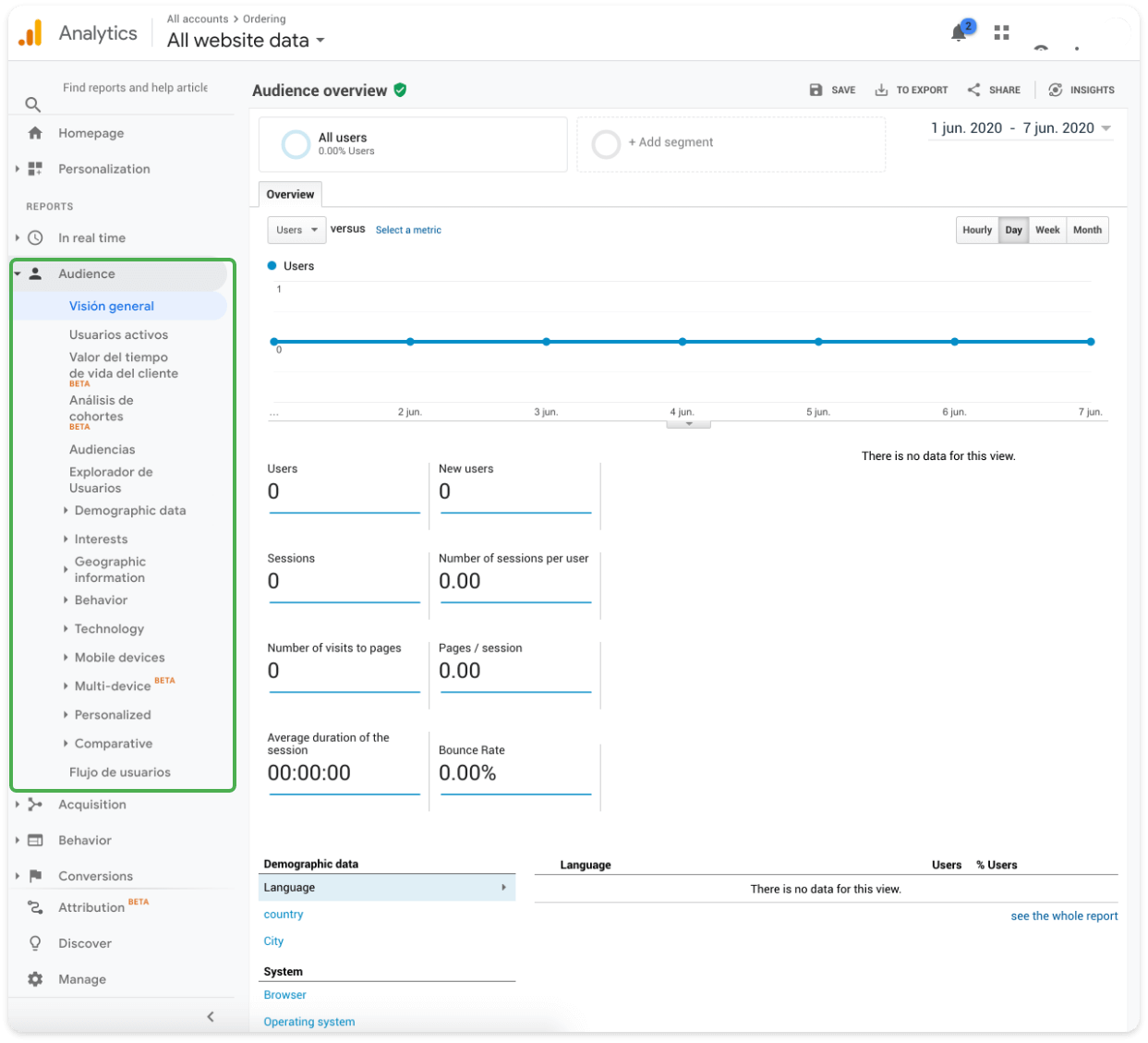Open the Google apps grid icon
Image resolution: width=1148 pixels, height=1043 pixels.
(x=1001, y=32)
